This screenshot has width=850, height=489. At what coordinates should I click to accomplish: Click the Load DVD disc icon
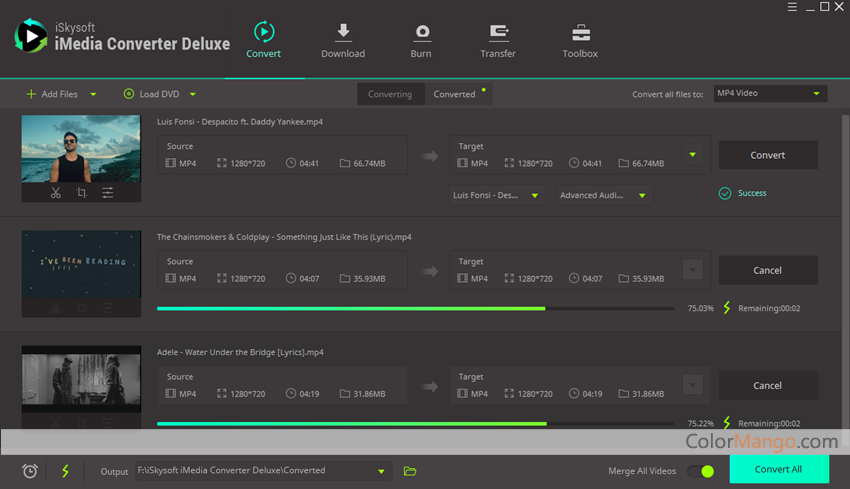tap(128, 94)
